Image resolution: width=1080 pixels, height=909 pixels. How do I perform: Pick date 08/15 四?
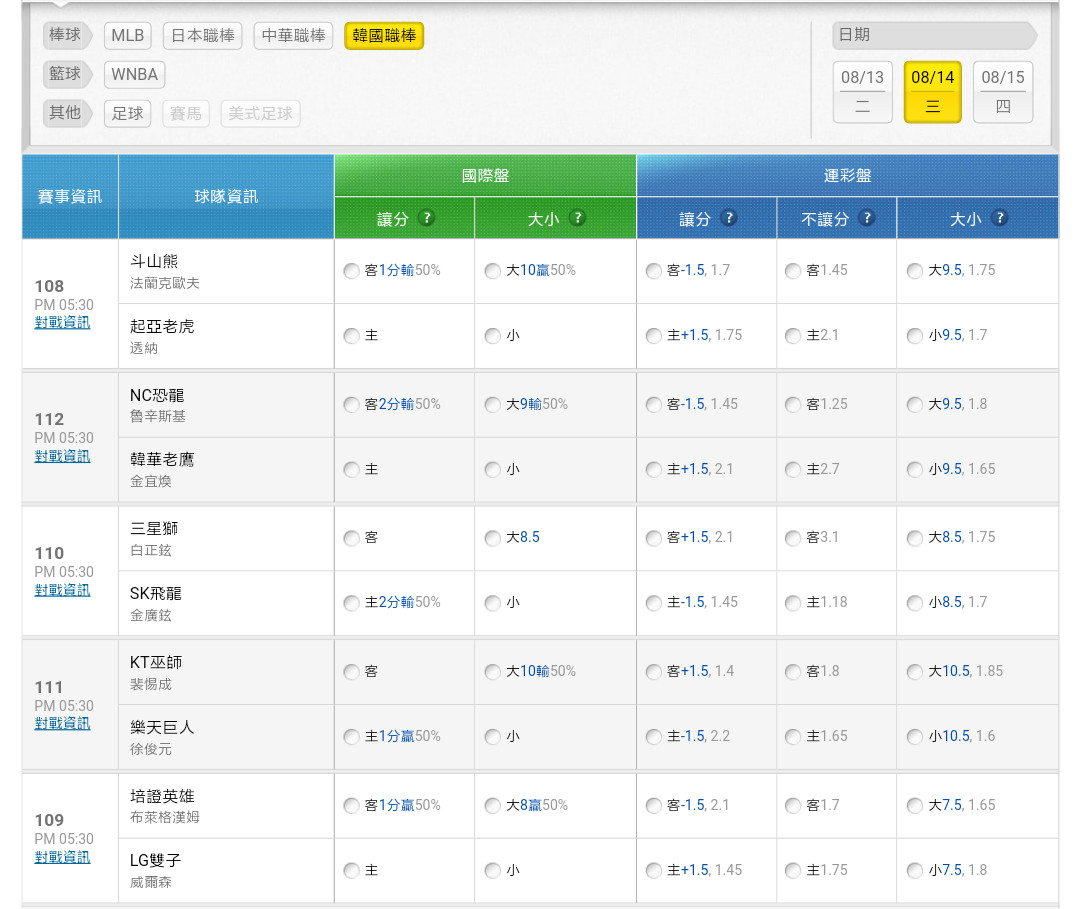click(1003, 92)
